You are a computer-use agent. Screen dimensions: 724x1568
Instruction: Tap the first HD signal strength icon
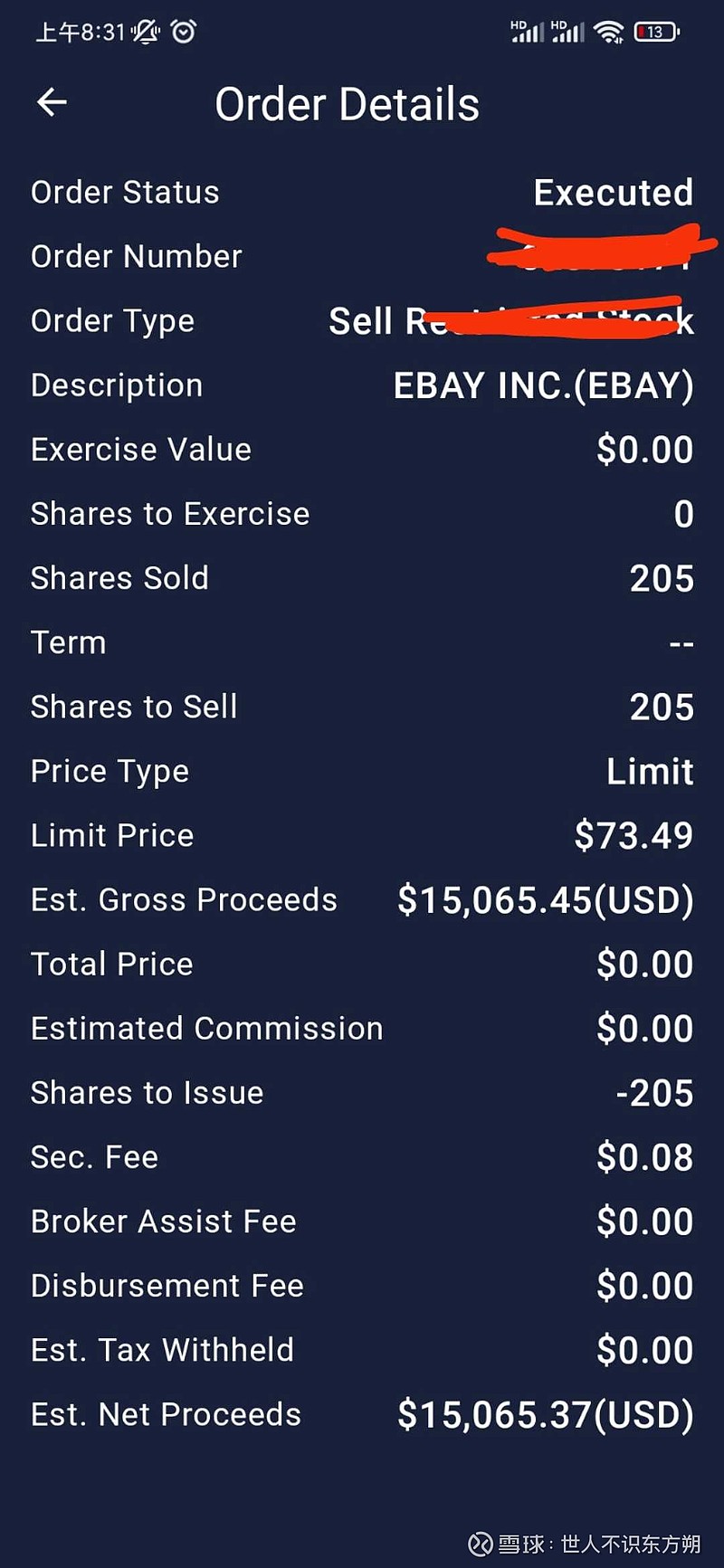pyautogui.click(x=527, y=32)
